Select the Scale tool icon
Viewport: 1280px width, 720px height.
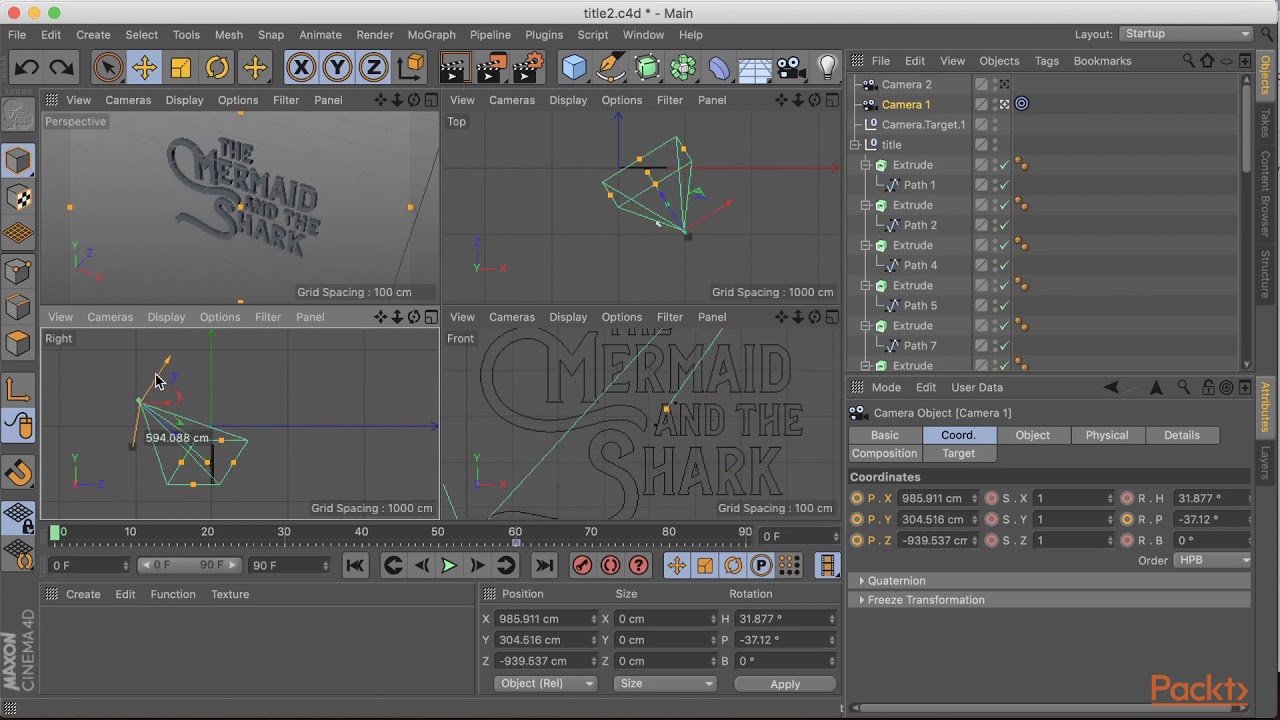[181, 68]
